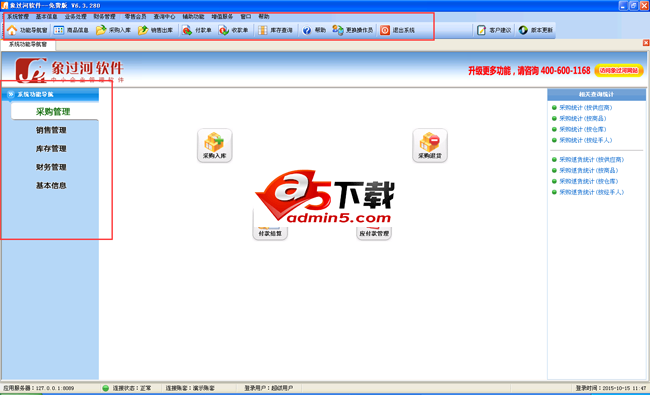Open the 零售会员 menu
Viewport: 650px width, 395px height.
coord(135,17)
